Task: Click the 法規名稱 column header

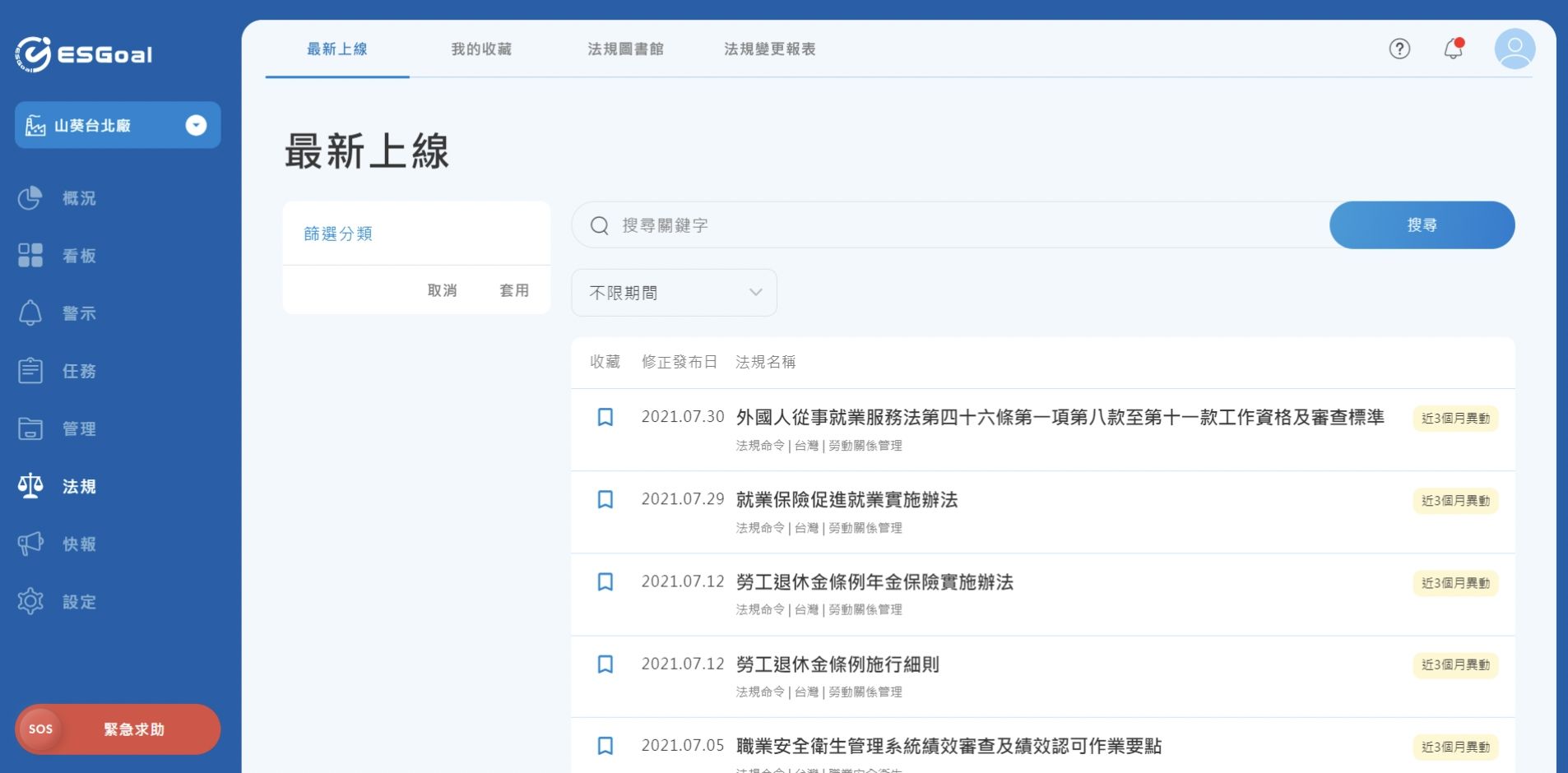Action: point(765,362)
